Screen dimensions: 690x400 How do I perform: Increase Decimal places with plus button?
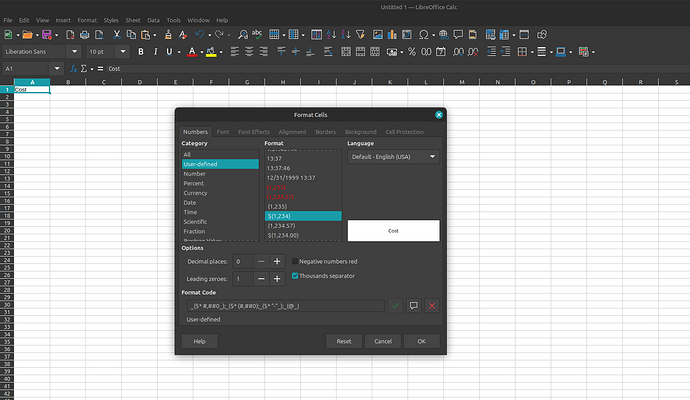tap(277, 261)
